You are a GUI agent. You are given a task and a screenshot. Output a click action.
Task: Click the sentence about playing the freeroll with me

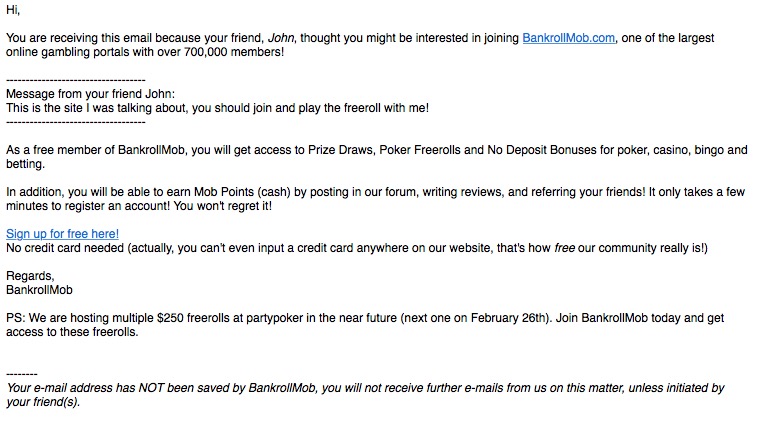pos(218,108)
